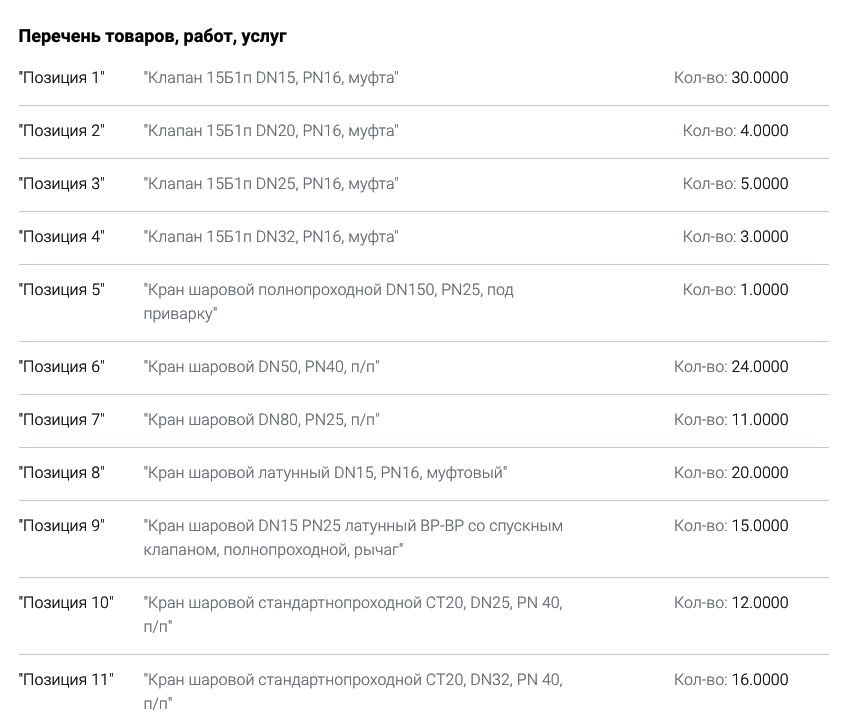Click the "Перечень товаров, работ, услуг" heading

[x=153, y=36]
